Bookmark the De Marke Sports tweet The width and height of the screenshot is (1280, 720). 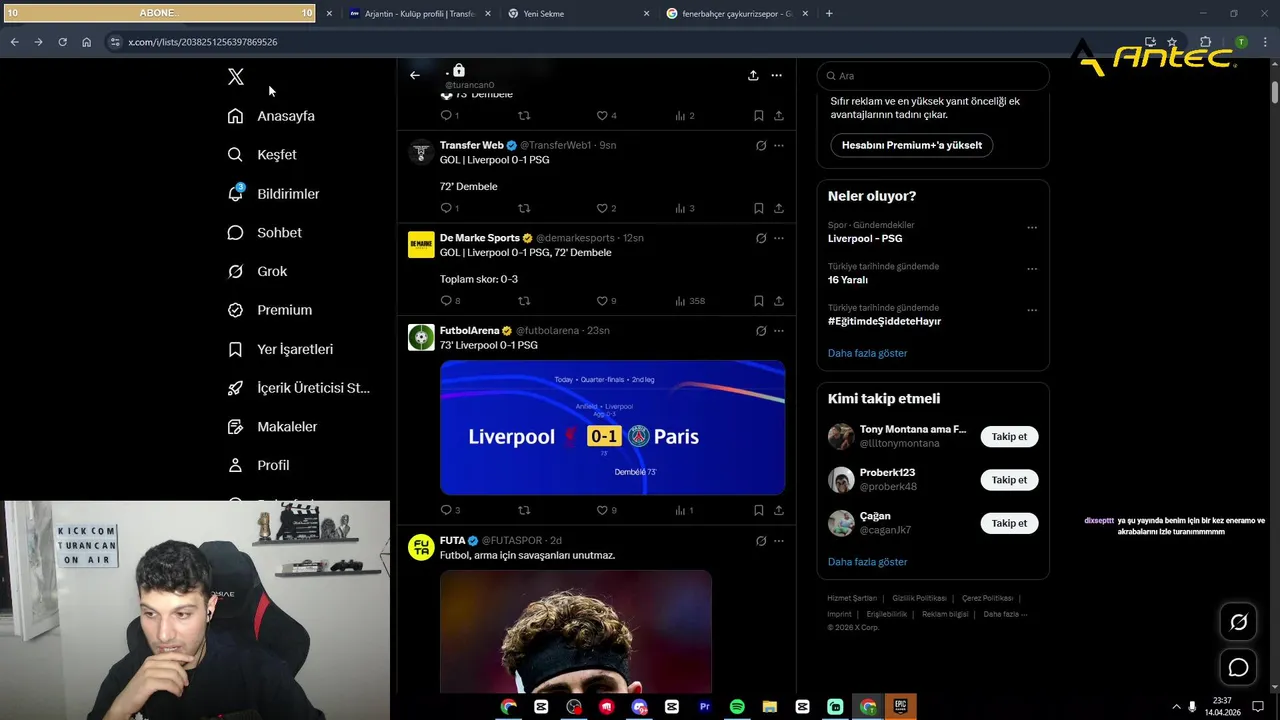[759, 301]
